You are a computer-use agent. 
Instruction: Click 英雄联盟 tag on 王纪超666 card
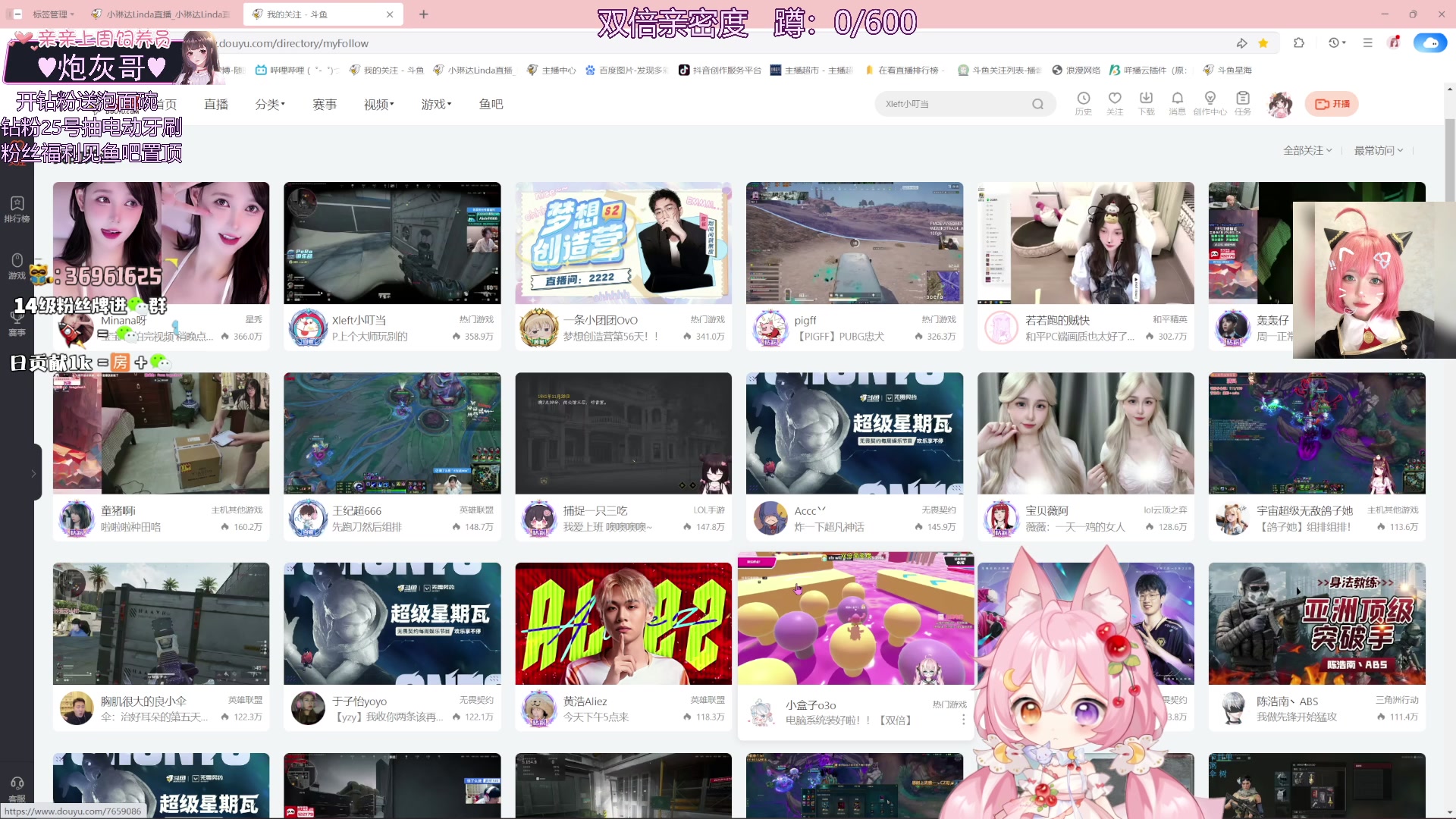click(476, 510)
